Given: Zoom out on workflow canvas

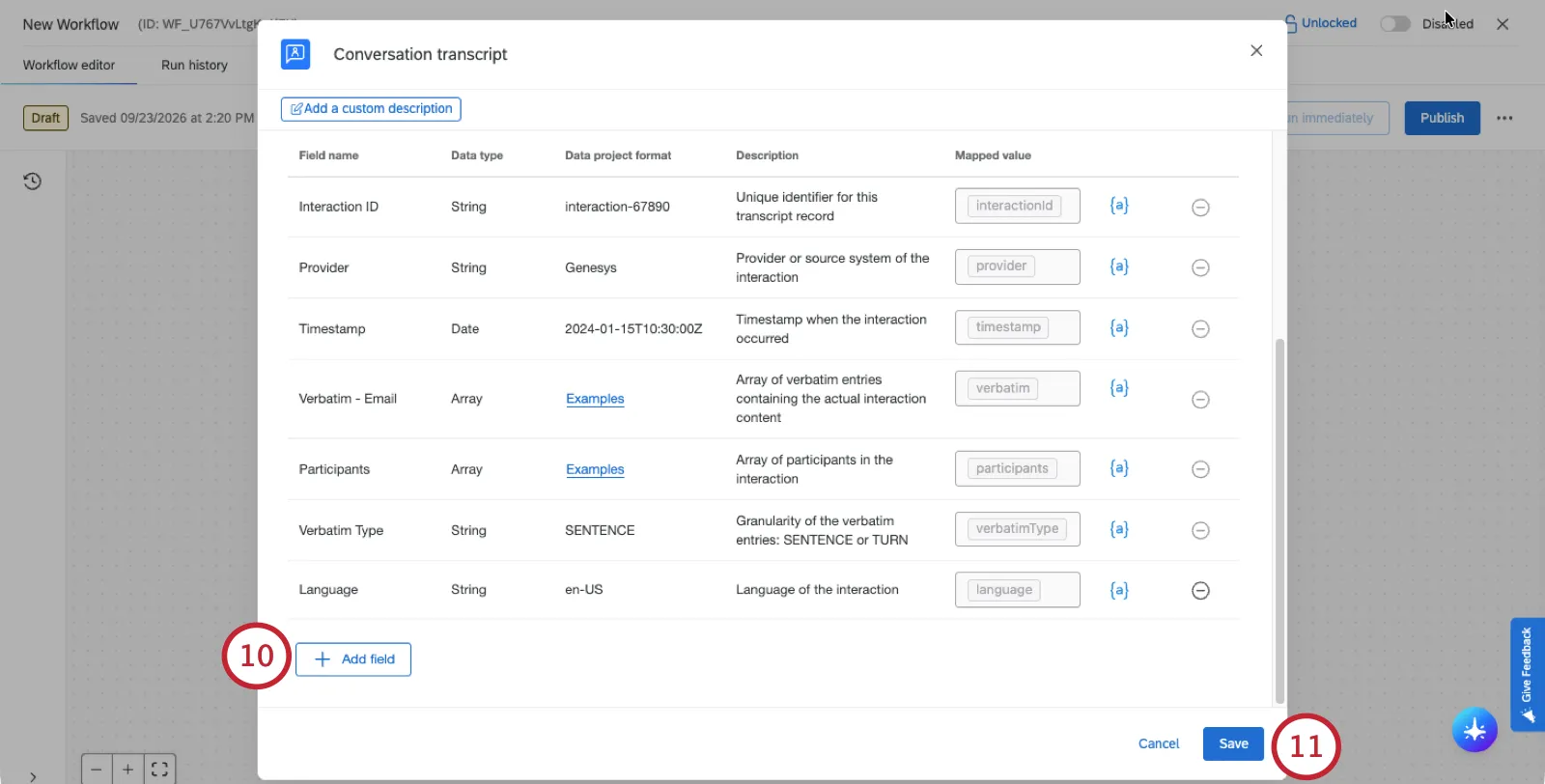Looking at the screenshot, I should click(x=97, y=770).
